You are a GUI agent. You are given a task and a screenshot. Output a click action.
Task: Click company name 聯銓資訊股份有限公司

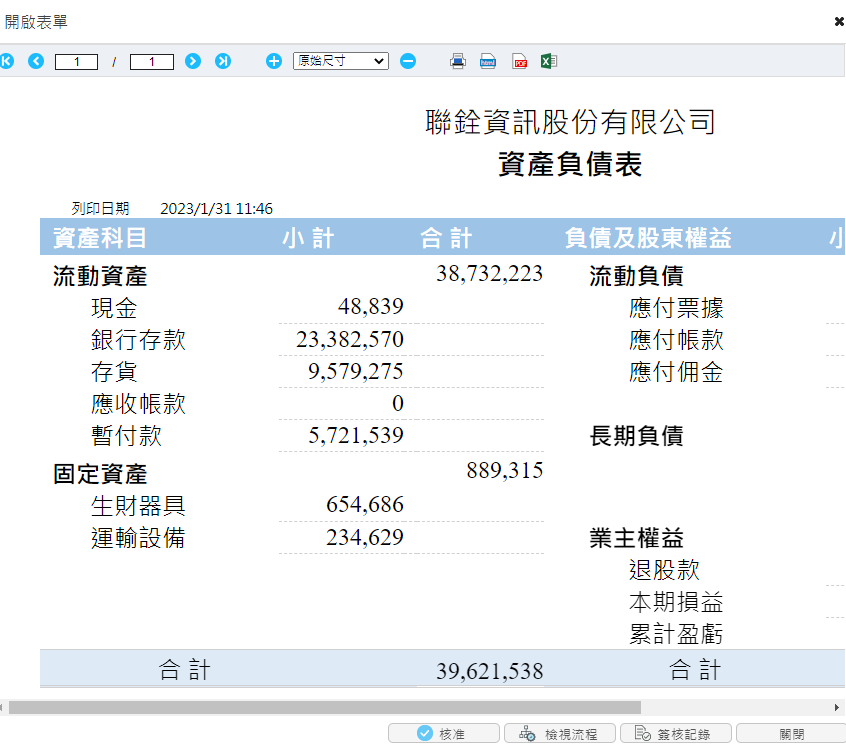click(x=570, y=121)
